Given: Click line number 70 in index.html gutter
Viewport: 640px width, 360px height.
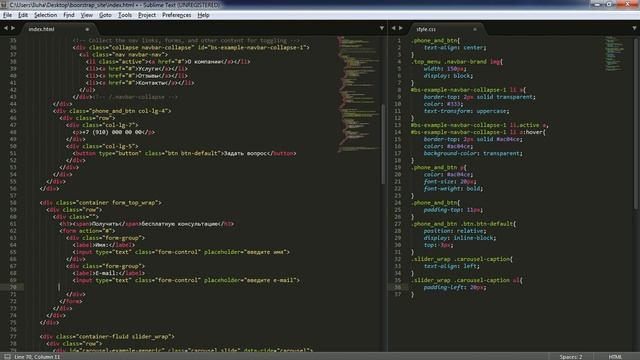Looking at the screenshot, I should (x=13, y=287).
